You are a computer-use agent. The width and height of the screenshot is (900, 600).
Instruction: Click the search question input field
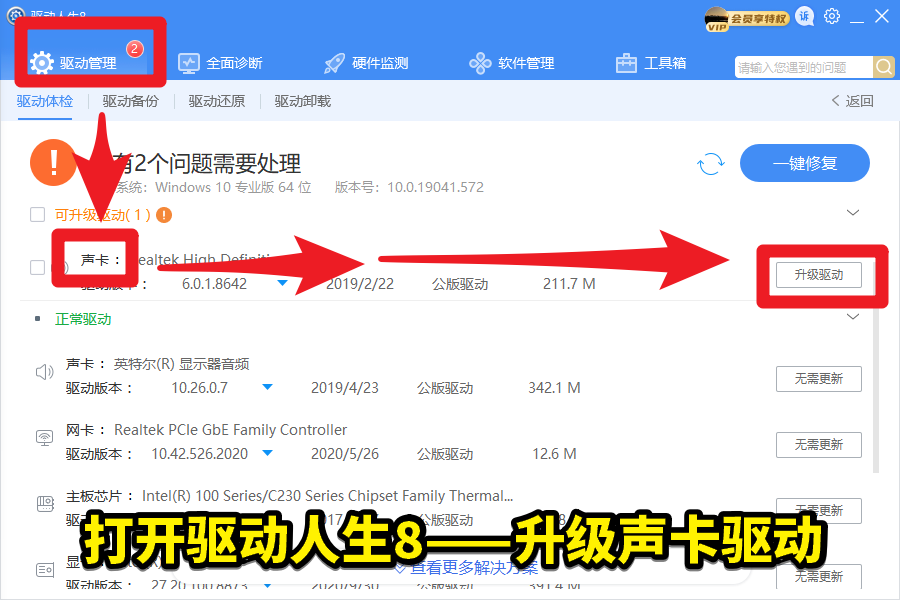(x=804, y=68)
